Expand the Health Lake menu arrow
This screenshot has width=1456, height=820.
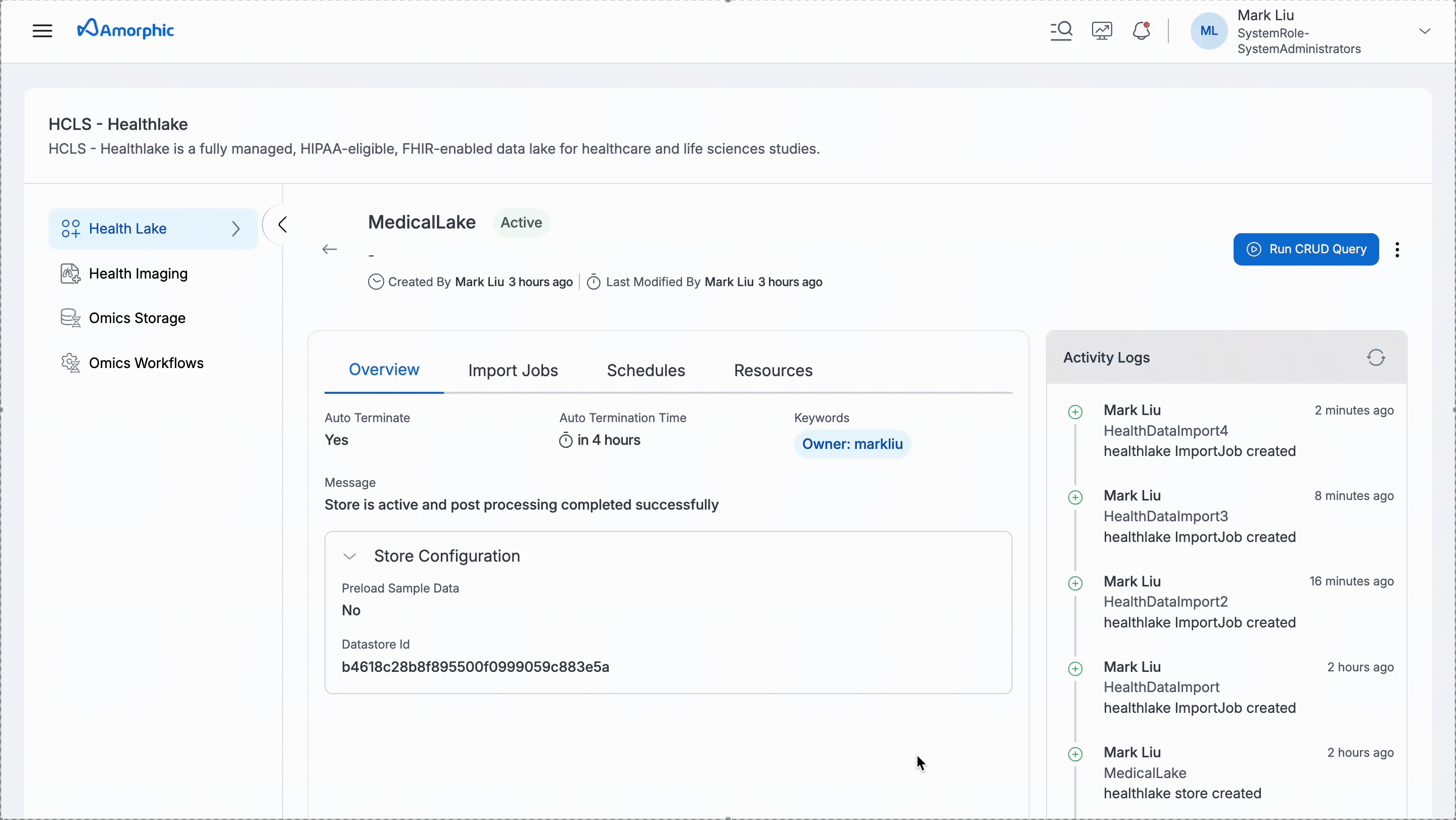click(x=236, y=229)
